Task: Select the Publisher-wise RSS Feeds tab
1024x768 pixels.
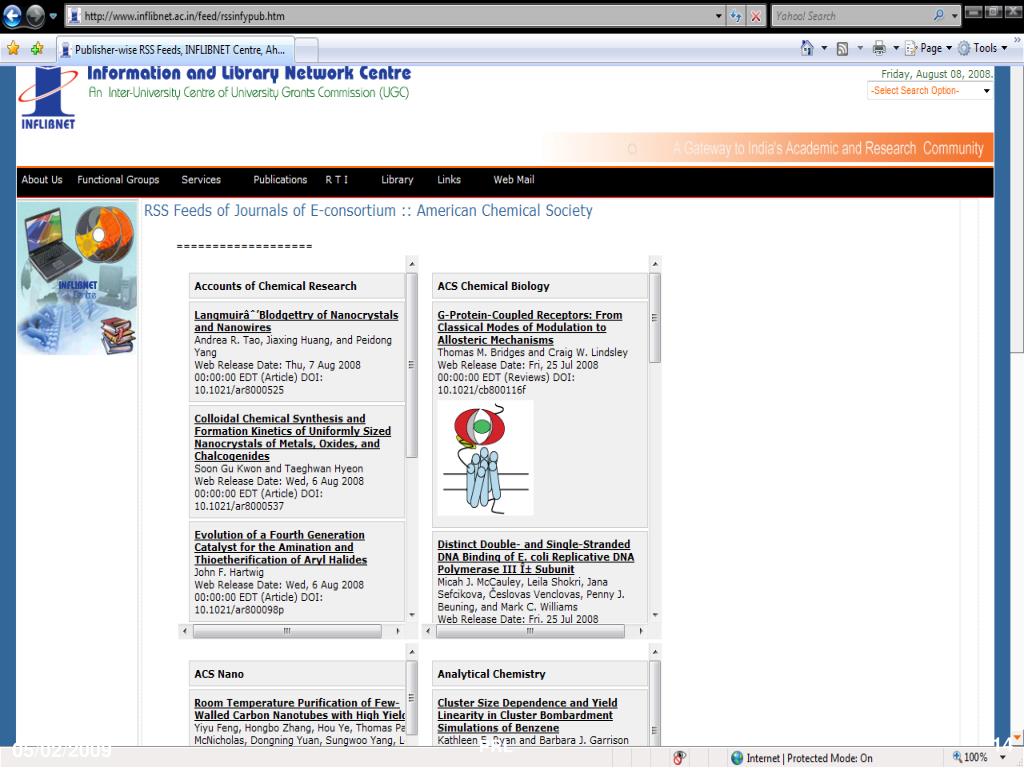Action: [174, 50]
